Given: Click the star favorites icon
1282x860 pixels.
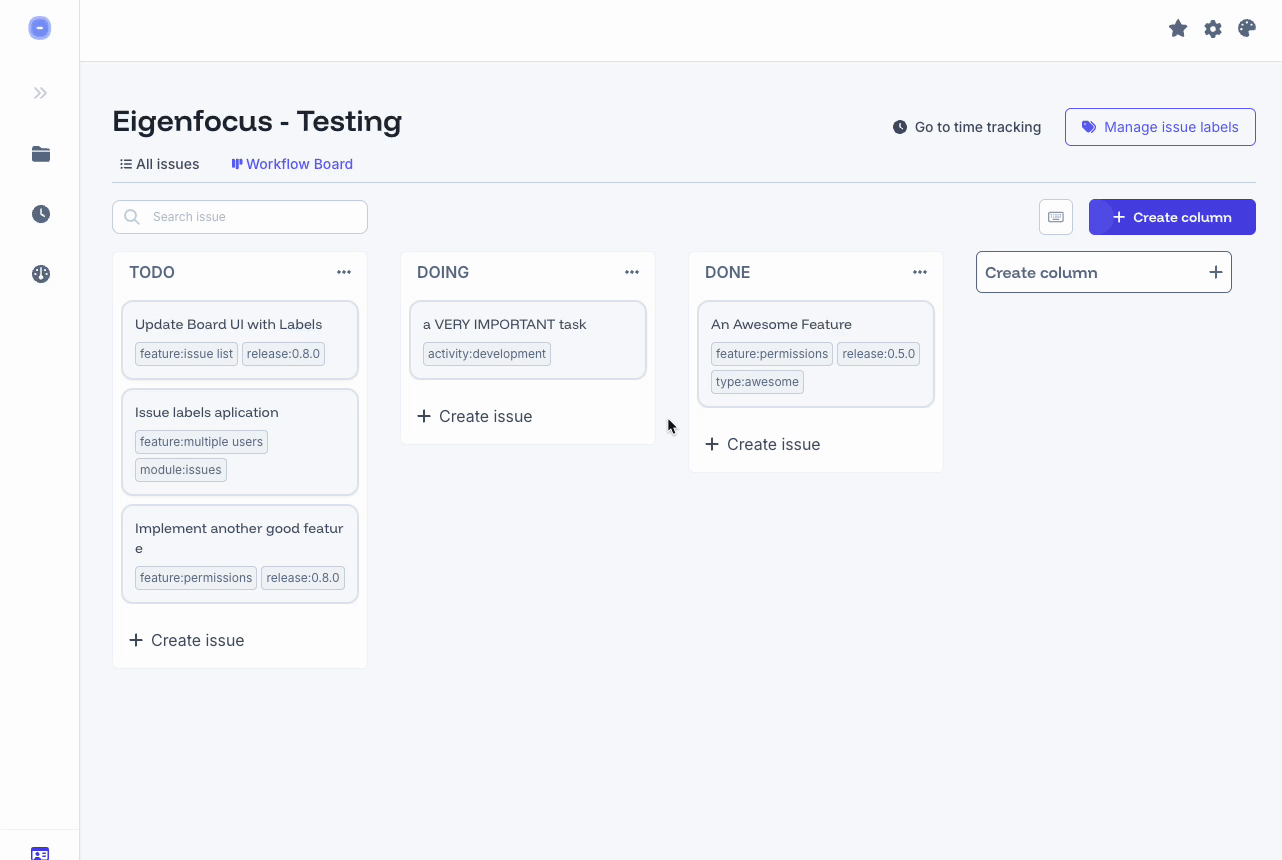Looking at the screenshot, I should (x=1177, y=28).
